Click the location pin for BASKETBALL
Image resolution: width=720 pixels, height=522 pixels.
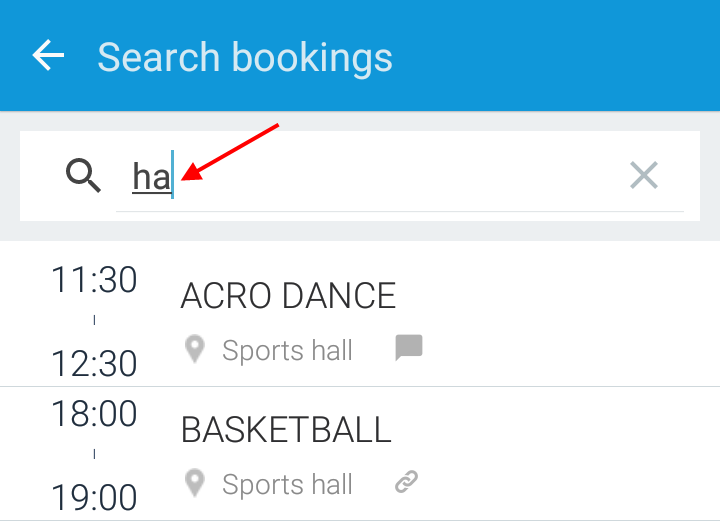195,483
